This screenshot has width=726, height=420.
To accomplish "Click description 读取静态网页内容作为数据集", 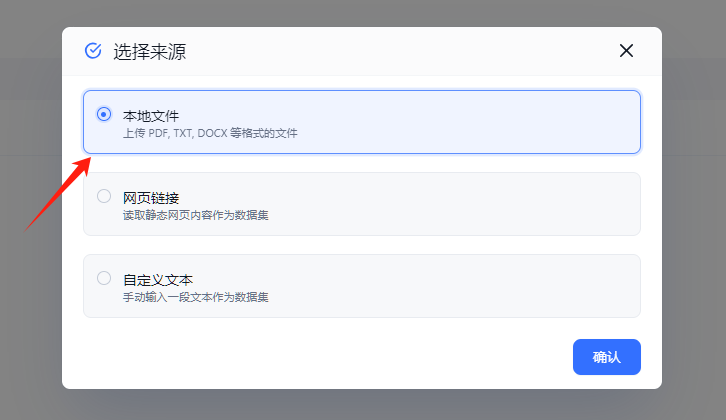I will point(195,215).
